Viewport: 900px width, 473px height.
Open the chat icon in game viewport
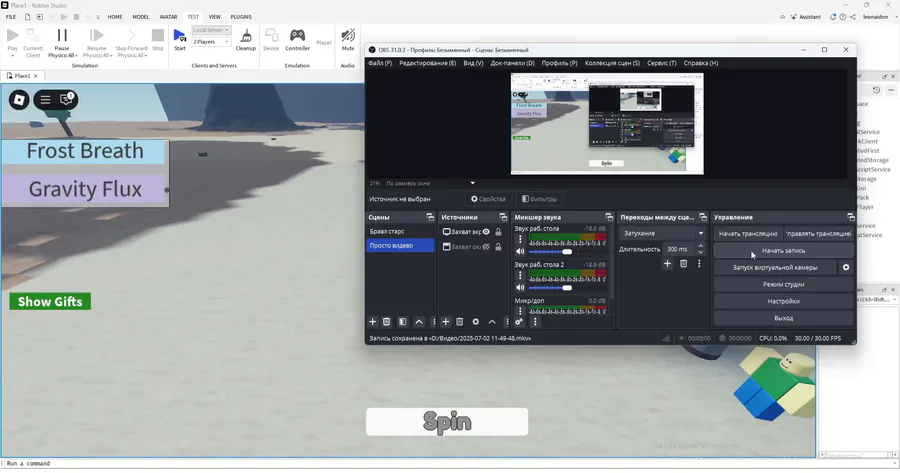click(x=66, y=99)
